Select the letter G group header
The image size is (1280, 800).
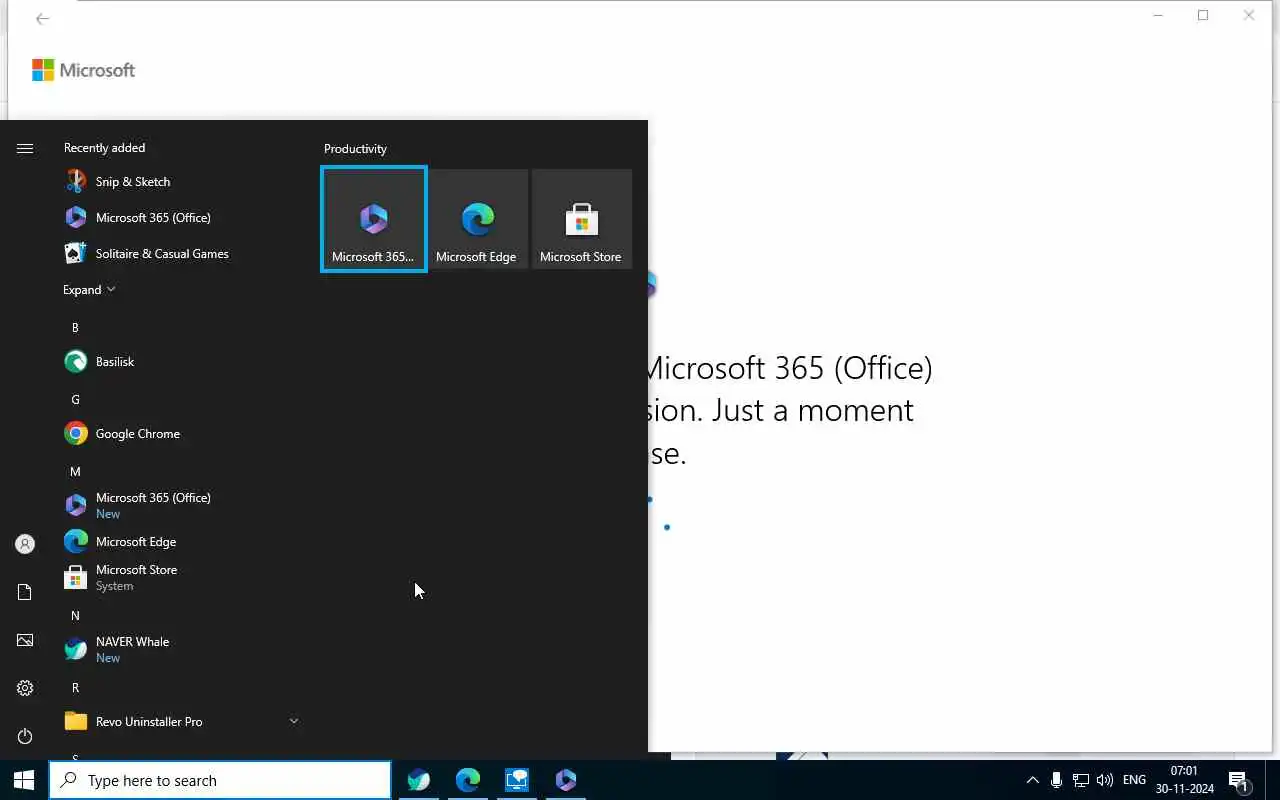75,400
